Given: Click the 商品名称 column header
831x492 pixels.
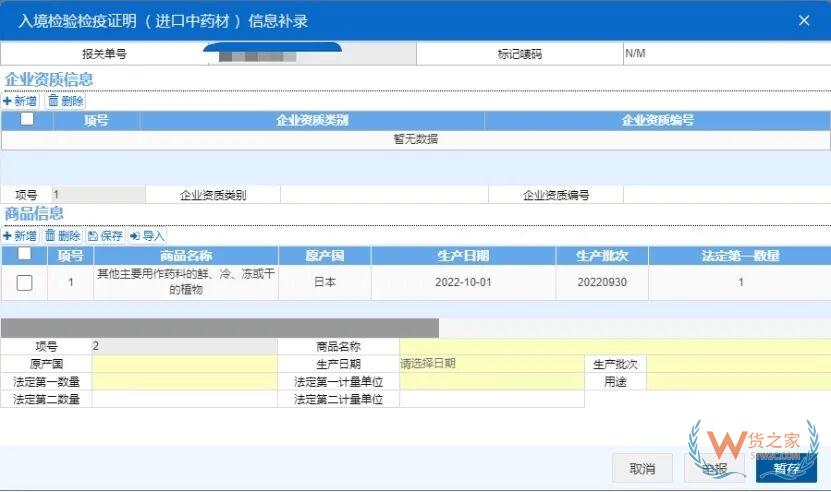Looking at the screenshot, I should click(186, 256).
